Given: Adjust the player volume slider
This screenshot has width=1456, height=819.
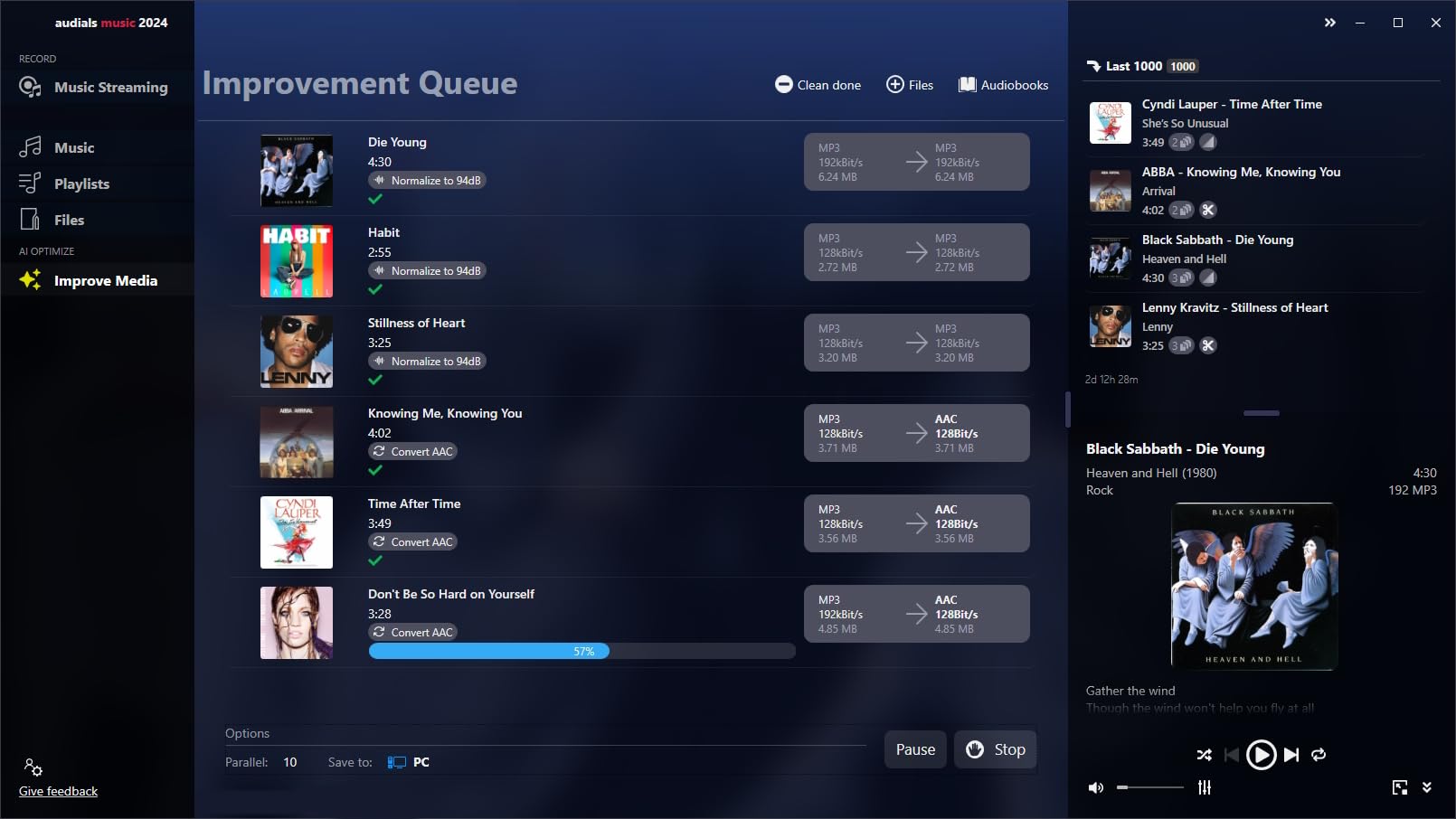Looking at the screenshot, I should [x=1150, y=787].
